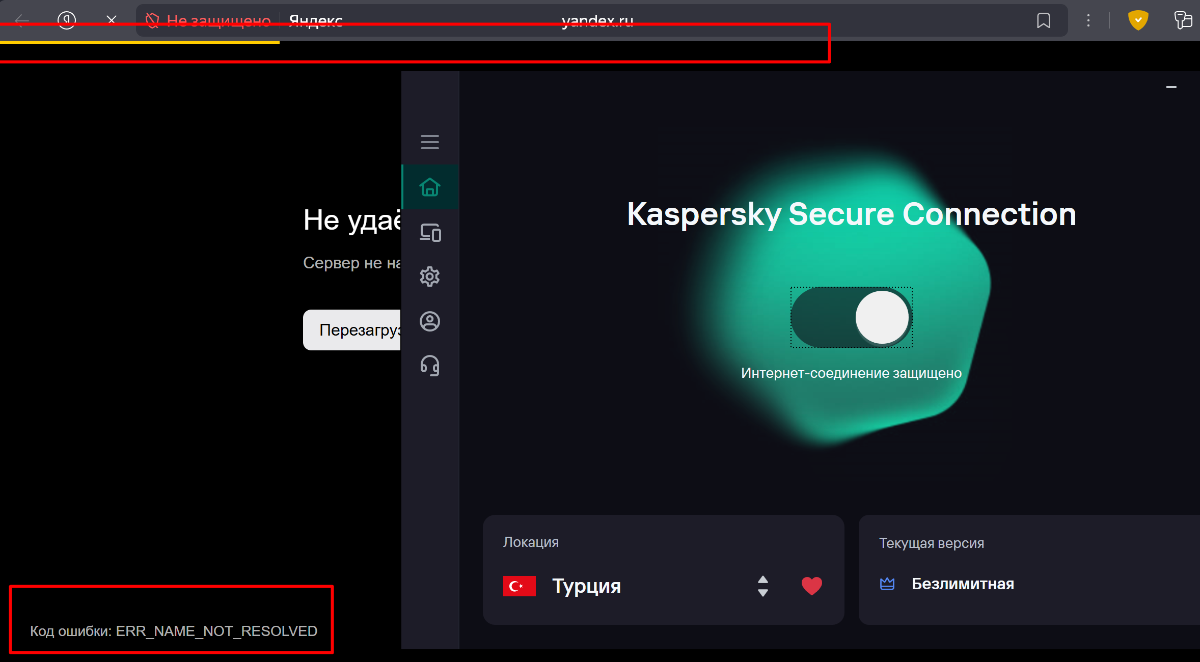Go to the Kaspersky home section

pyautogui.click(x=430, y=187)
